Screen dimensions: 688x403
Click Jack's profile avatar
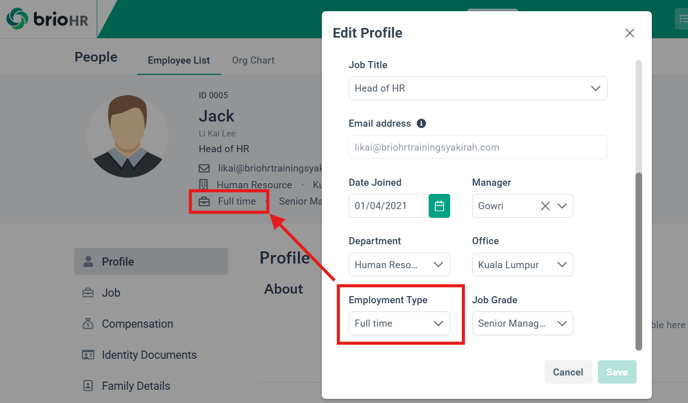click(128, 136)
